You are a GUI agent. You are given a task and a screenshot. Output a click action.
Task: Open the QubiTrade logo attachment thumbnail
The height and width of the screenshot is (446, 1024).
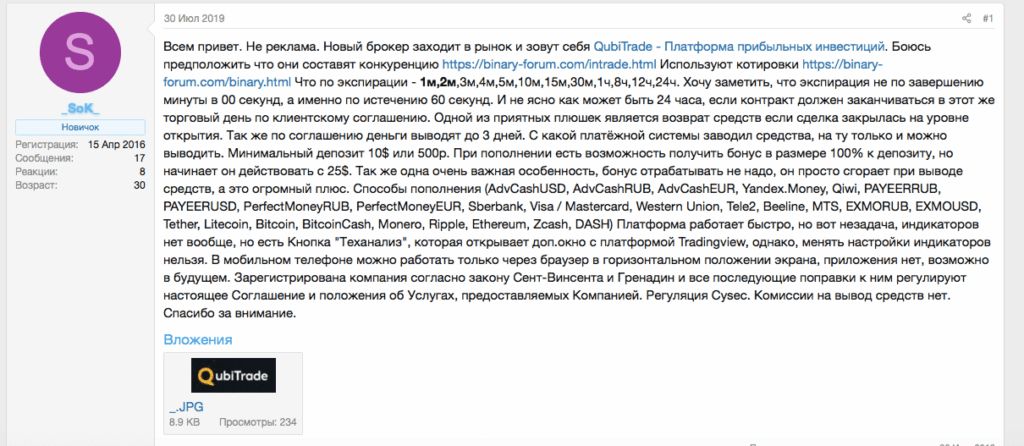pyautogui.click(x=234, y=375)
